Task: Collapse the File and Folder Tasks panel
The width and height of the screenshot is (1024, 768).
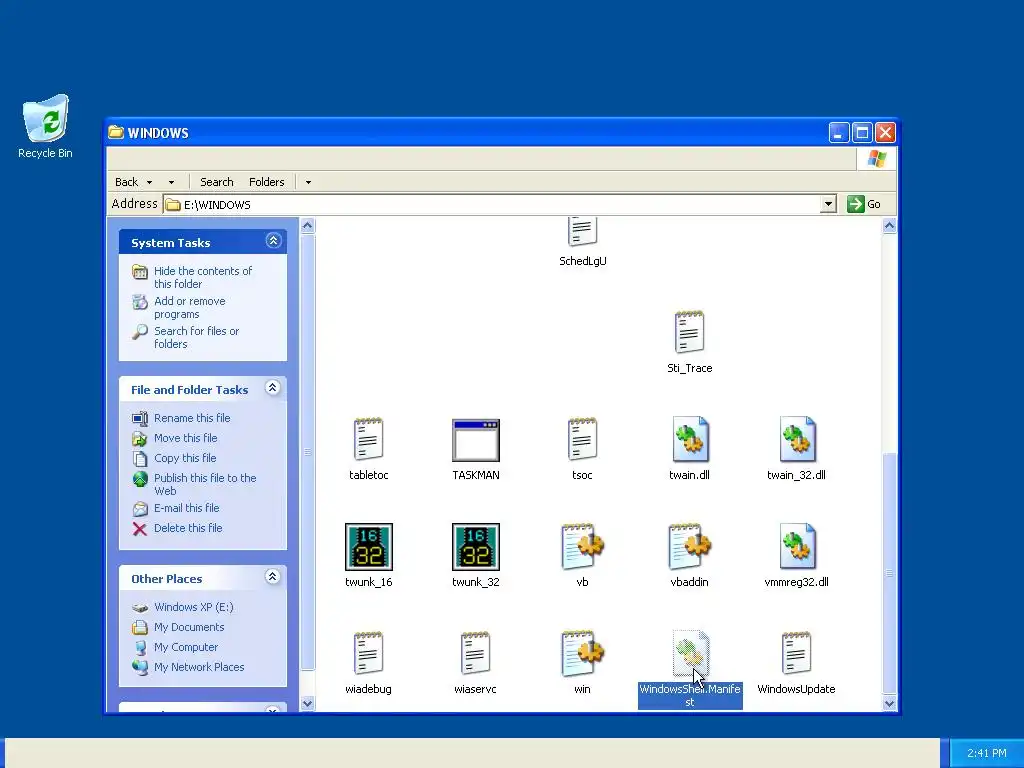Action: 273,388
